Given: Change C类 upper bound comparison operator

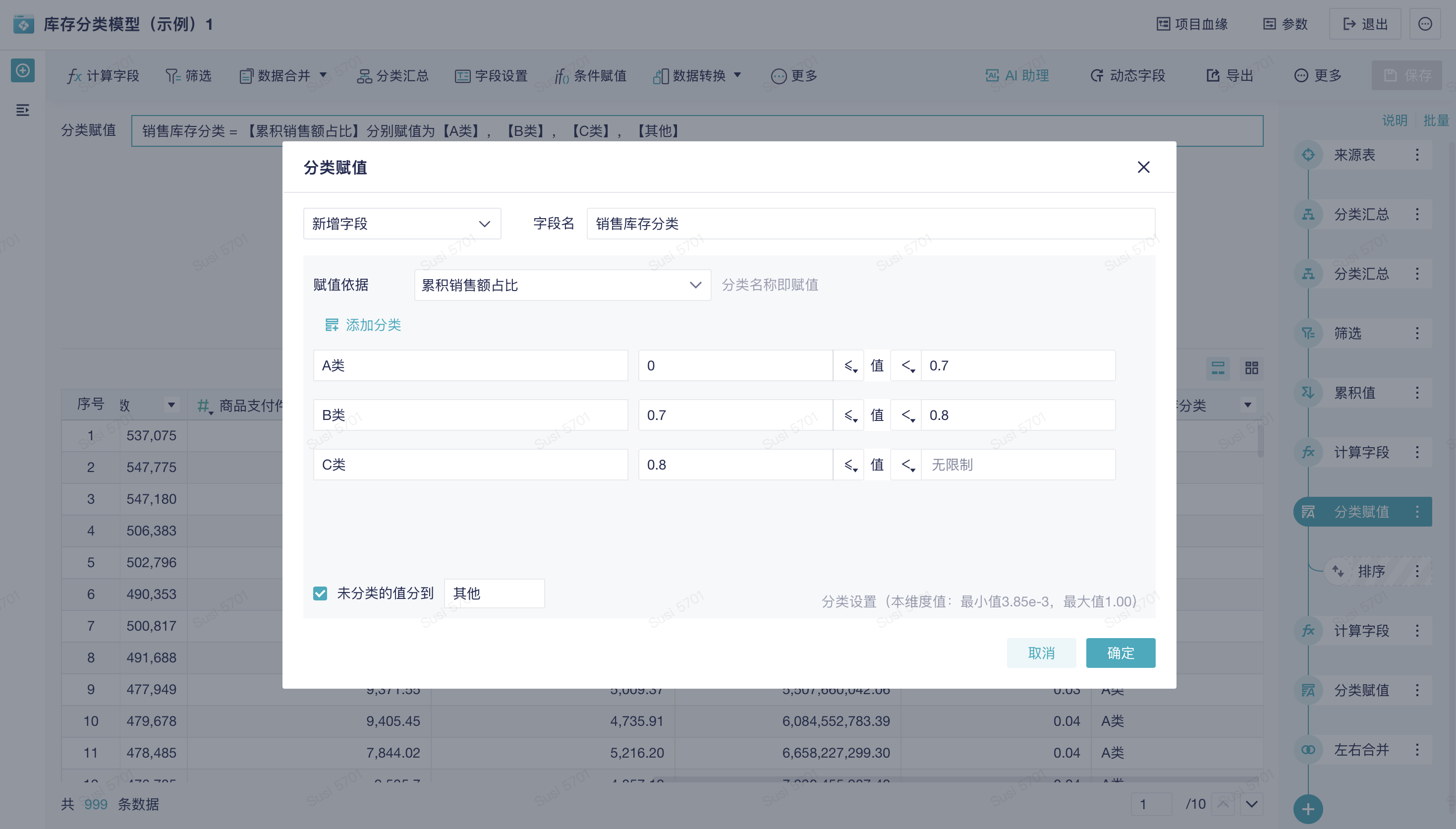Looking at the screenshot, I should 907,465.
